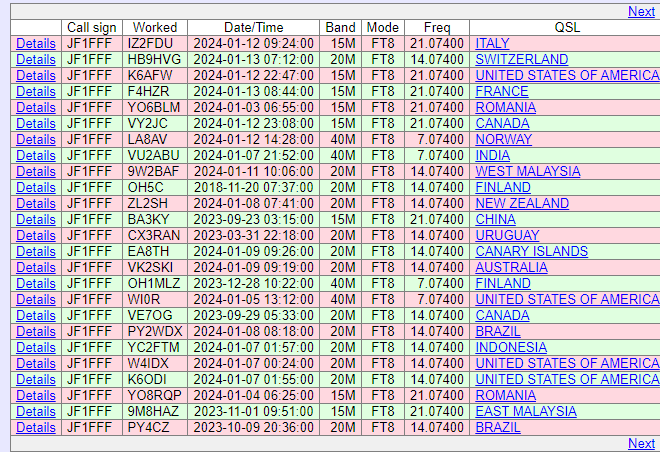Click the Next link at top right

[x=641, y=12]
